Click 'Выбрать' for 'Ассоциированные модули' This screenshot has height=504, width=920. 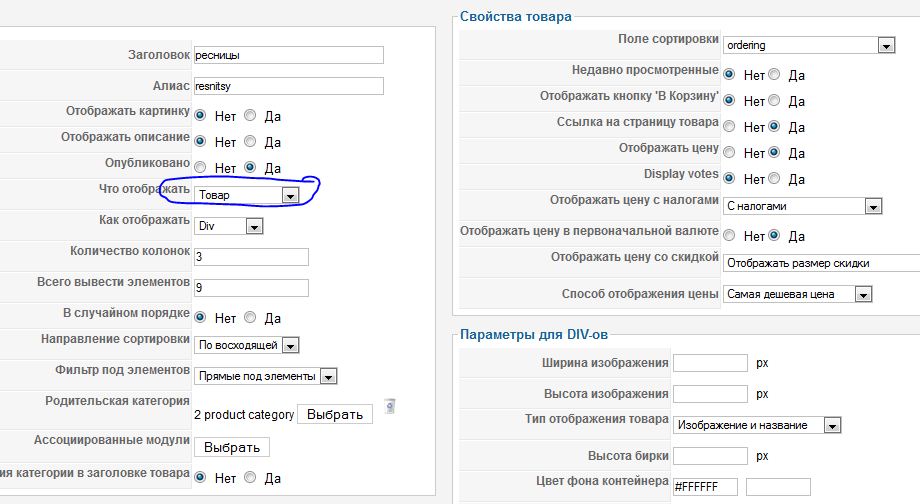click(231, 447)
